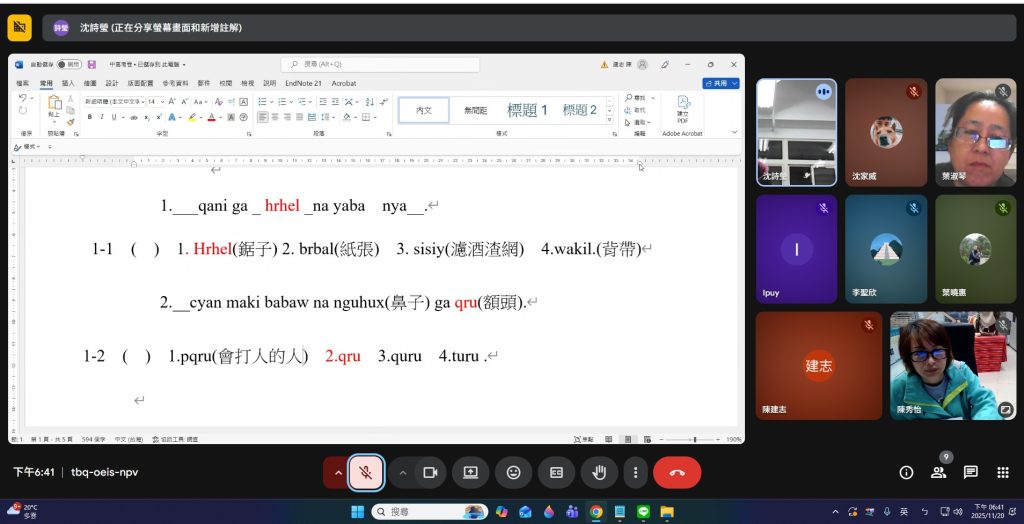Open the emoji reactions button

click(x=513, y=472)
